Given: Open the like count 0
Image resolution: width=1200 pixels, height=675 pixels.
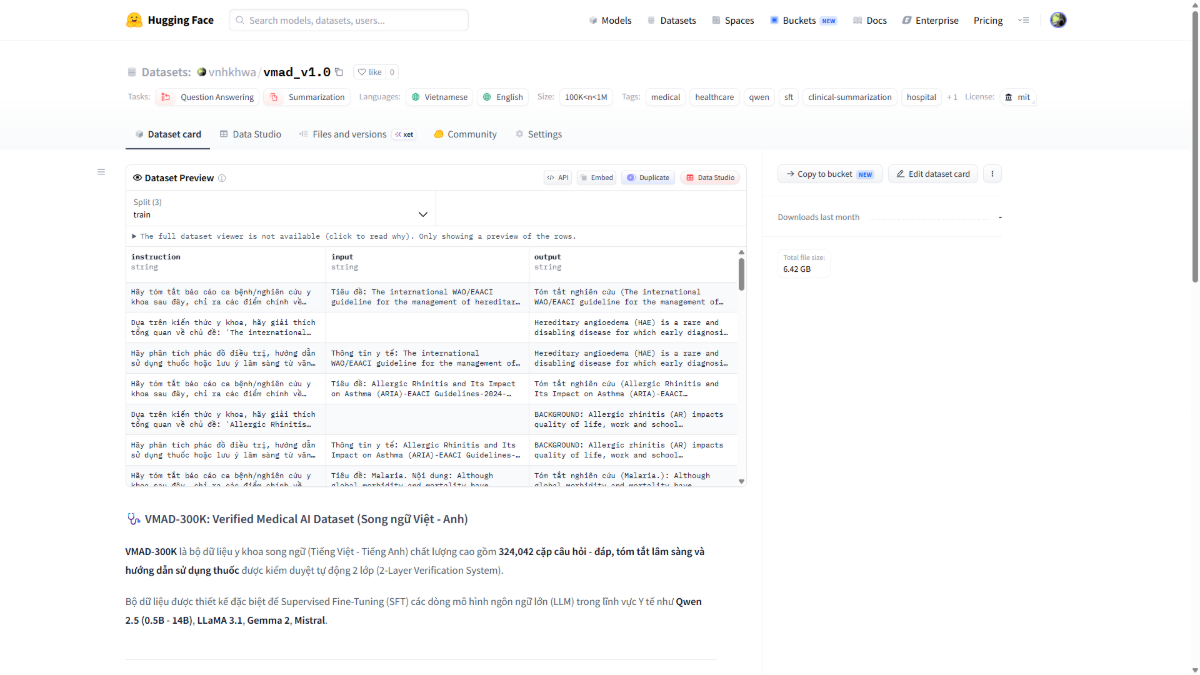Looking at the screenshot, I should coord(392,72).
